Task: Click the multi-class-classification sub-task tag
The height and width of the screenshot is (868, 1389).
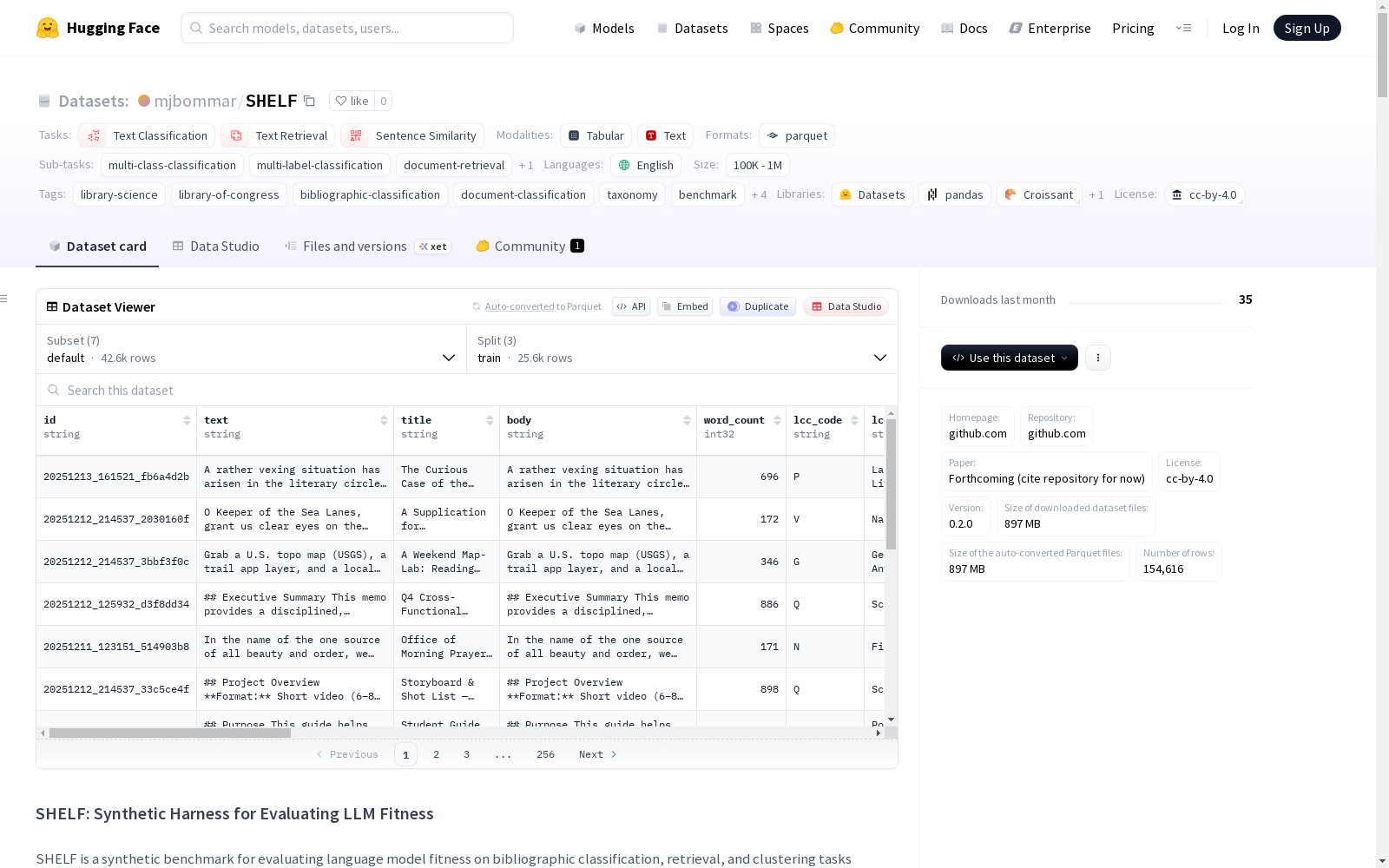Action: pyautogui.click(x=172, y=165)
